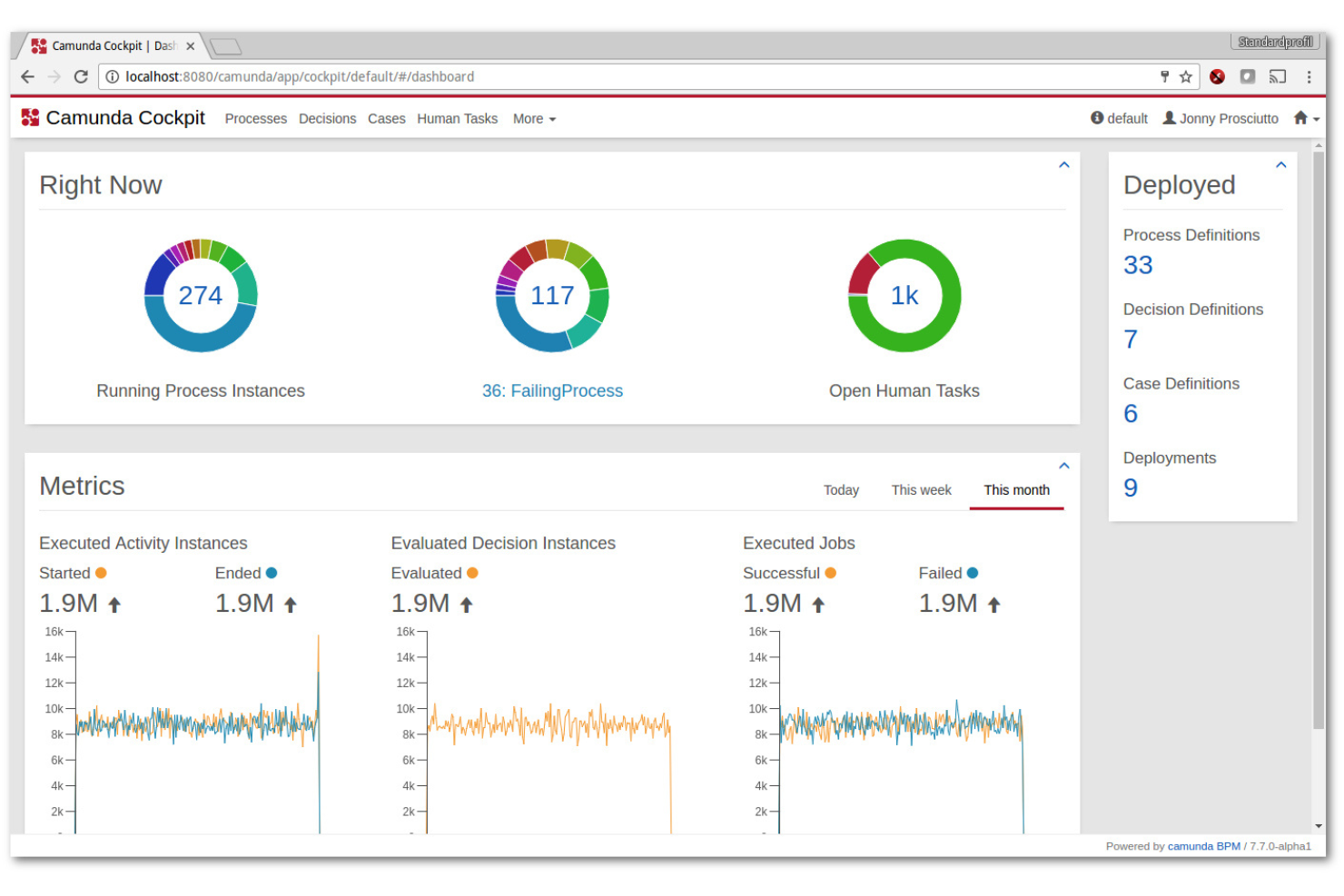Click the Ended trend arrow
The height and width of the screenshot is (896, 1344).
coord(291,605)
